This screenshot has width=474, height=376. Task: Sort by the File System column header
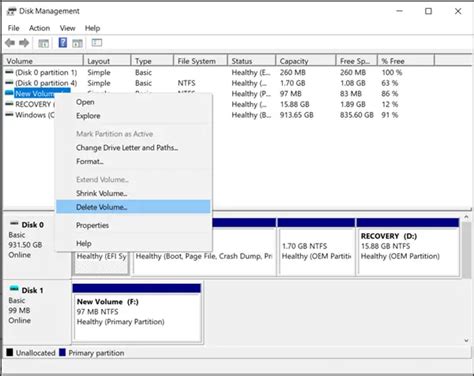pyautogui.click(x=200, y=61)
